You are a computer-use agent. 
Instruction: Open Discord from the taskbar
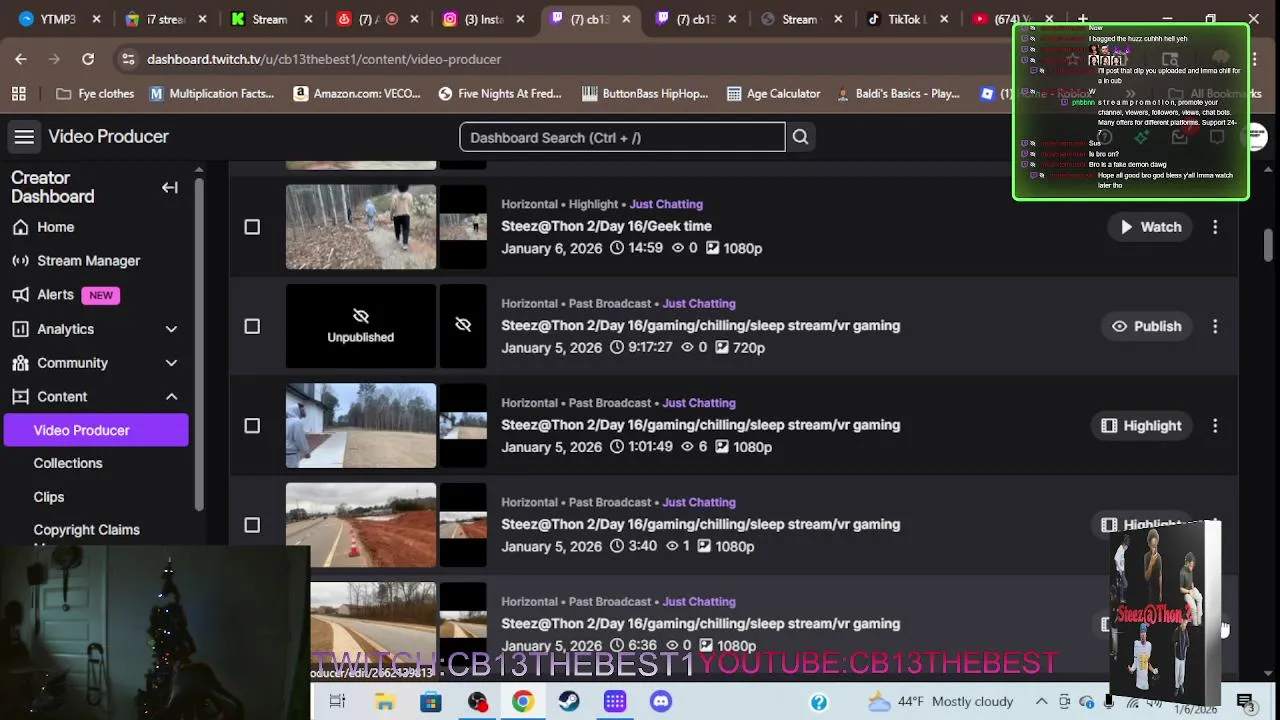[x=661, y=702]
